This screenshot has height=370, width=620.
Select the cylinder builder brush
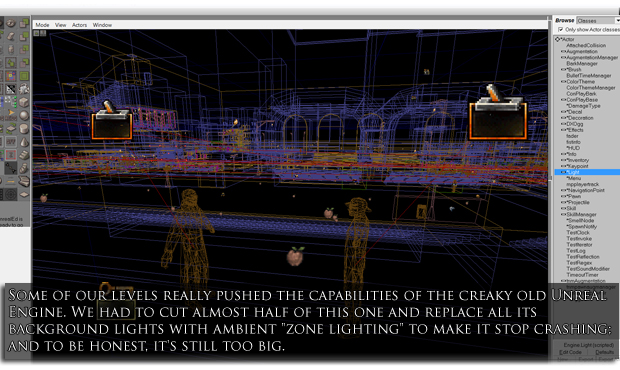click(x=24, y=128)
